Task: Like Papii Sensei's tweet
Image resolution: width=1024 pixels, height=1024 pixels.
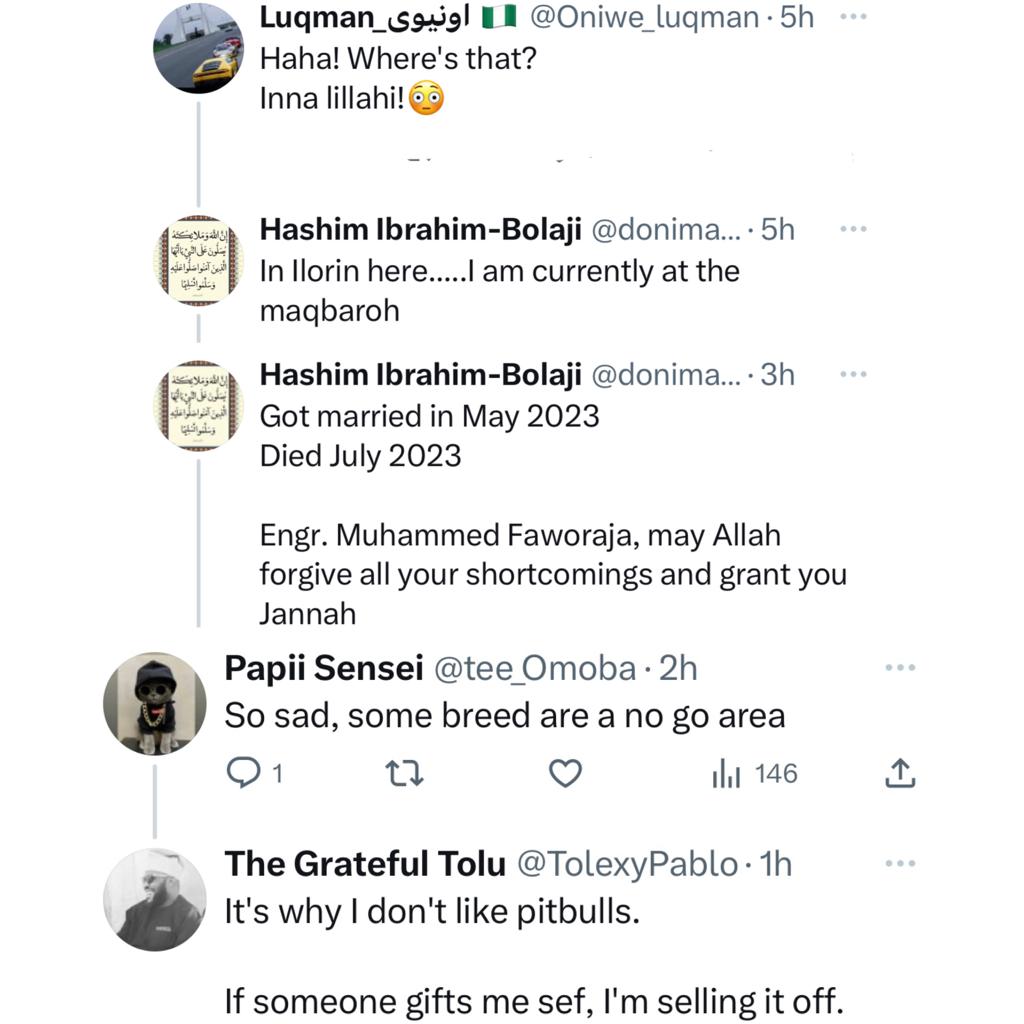Action: coord(566,773)
